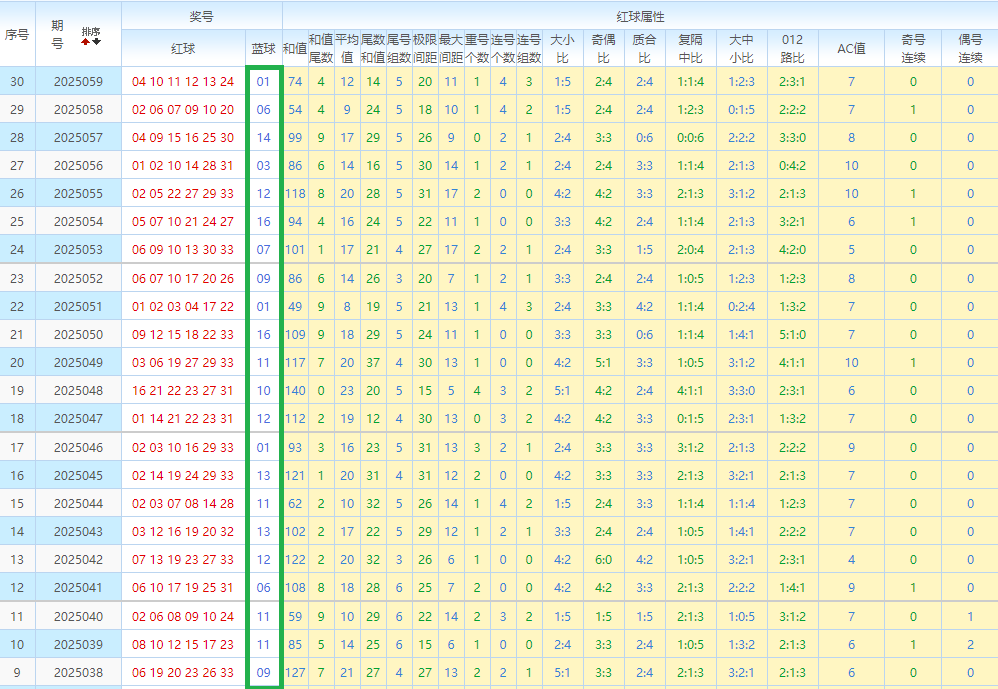Select the 蓝球 column header
Viewport: 998px width, 689px height.
(264, 48)
